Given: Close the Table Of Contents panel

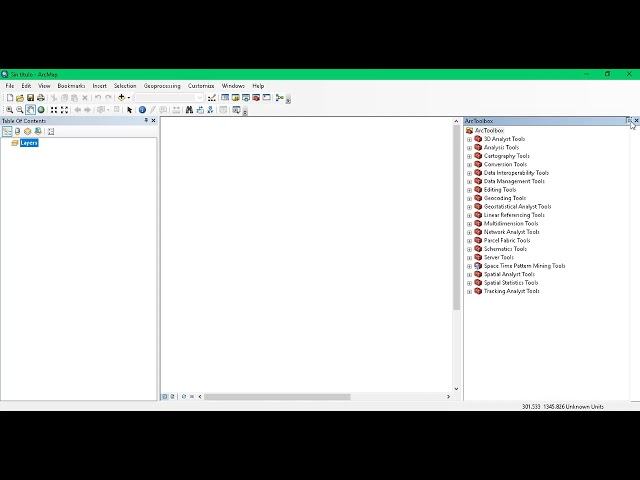Looking at the screenshot, I should [x=153, y=120].
